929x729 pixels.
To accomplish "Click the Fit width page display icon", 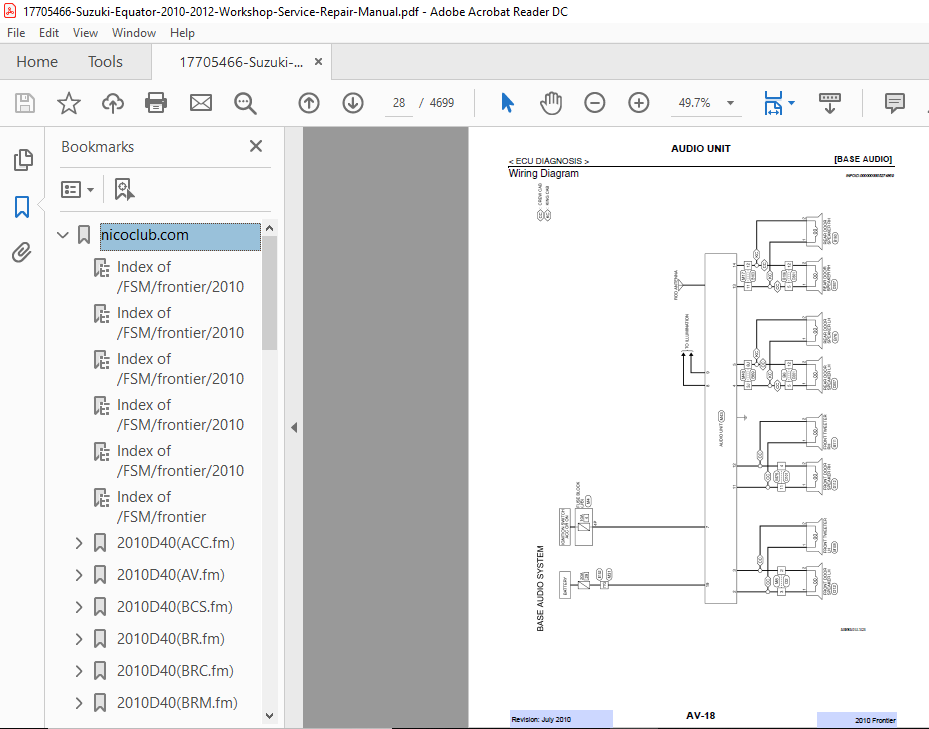I will click(773, 103).
